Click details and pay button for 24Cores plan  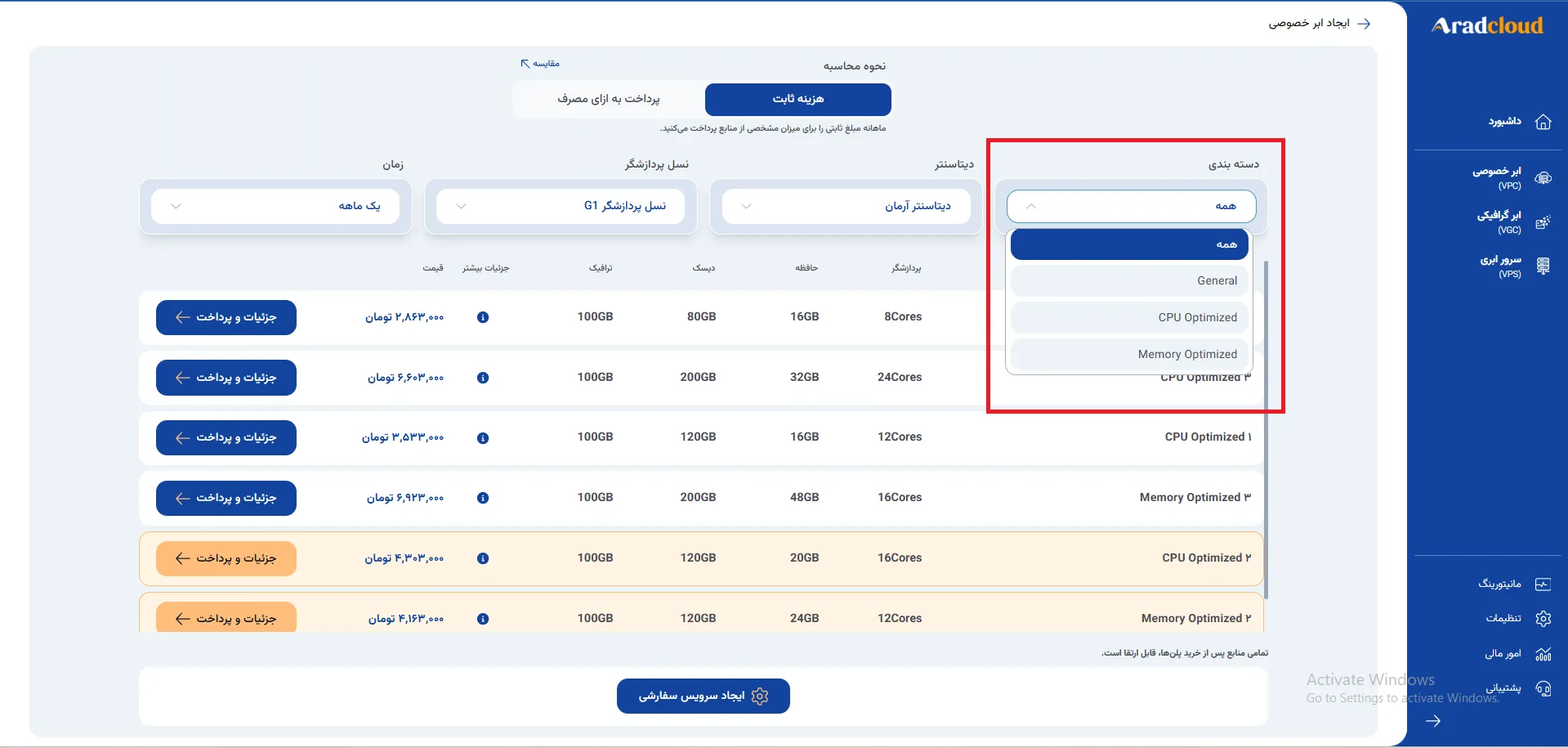click(x=226, y=378)
